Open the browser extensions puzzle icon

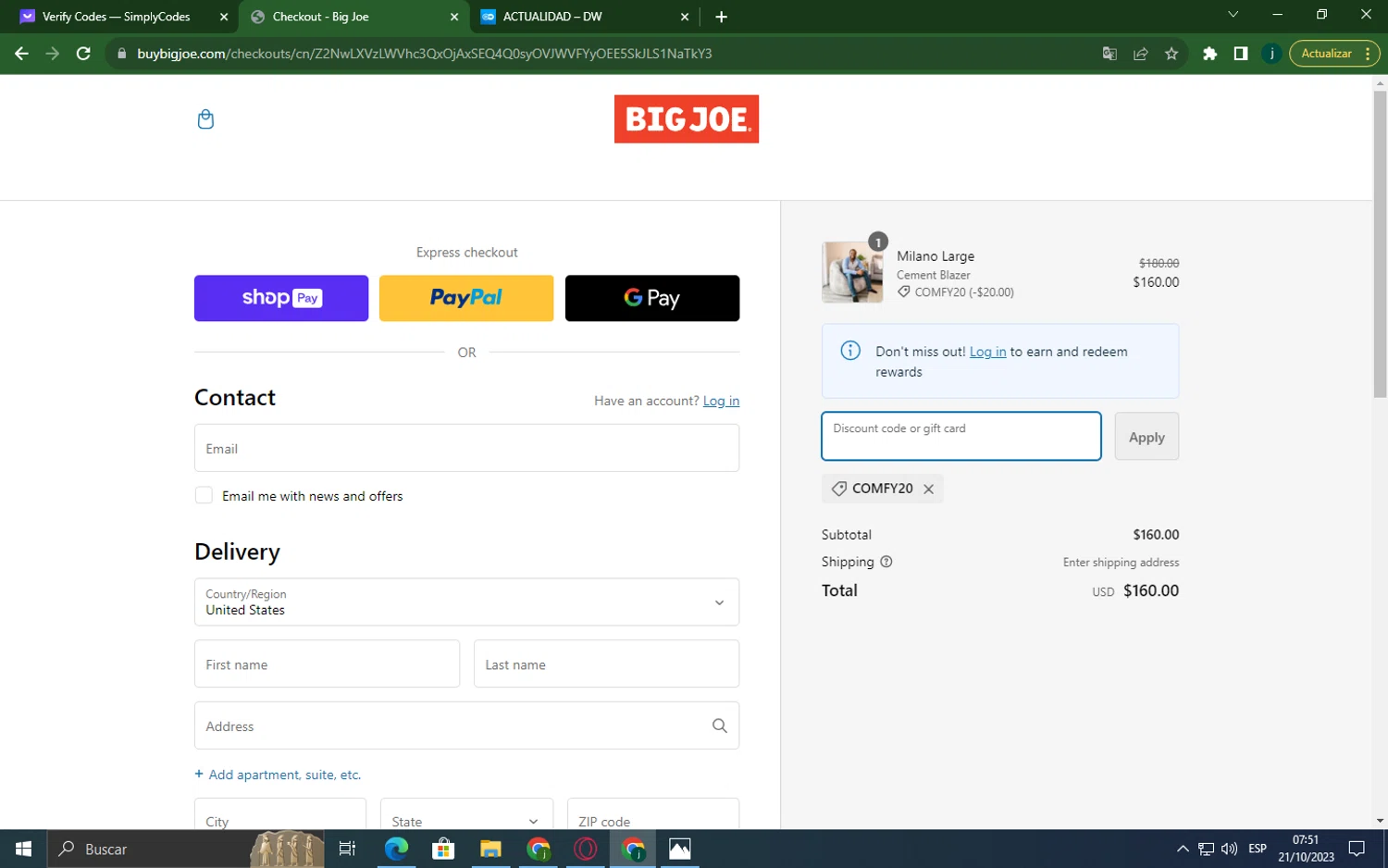(x=1209, y=54)
